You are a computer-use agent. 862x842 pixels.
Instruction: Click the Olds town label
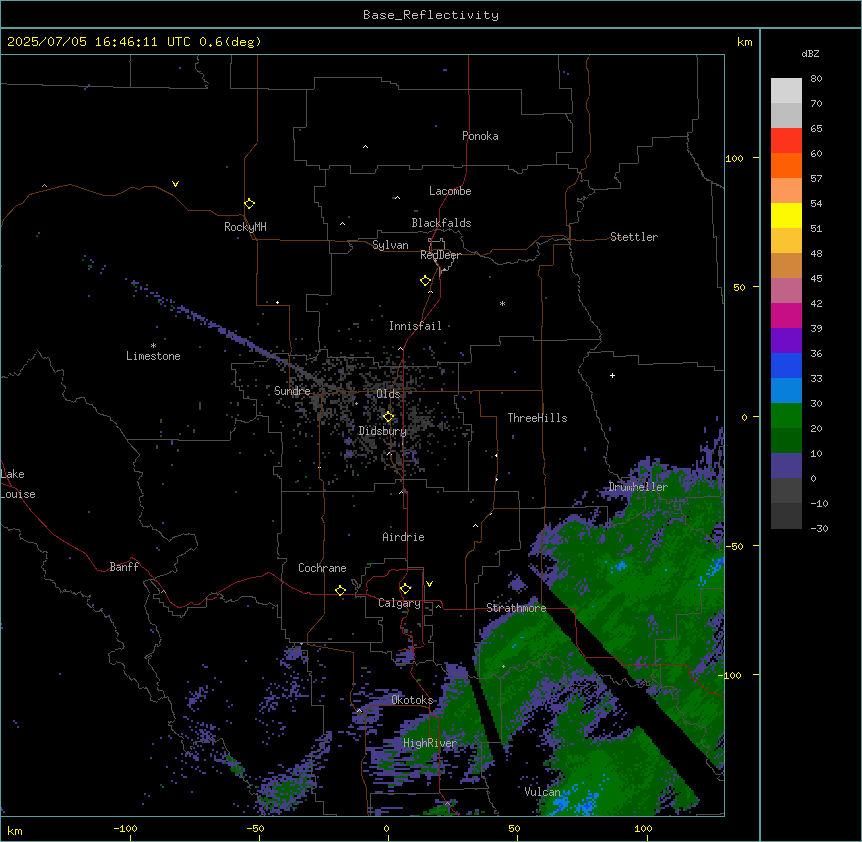tap(388, 394)
